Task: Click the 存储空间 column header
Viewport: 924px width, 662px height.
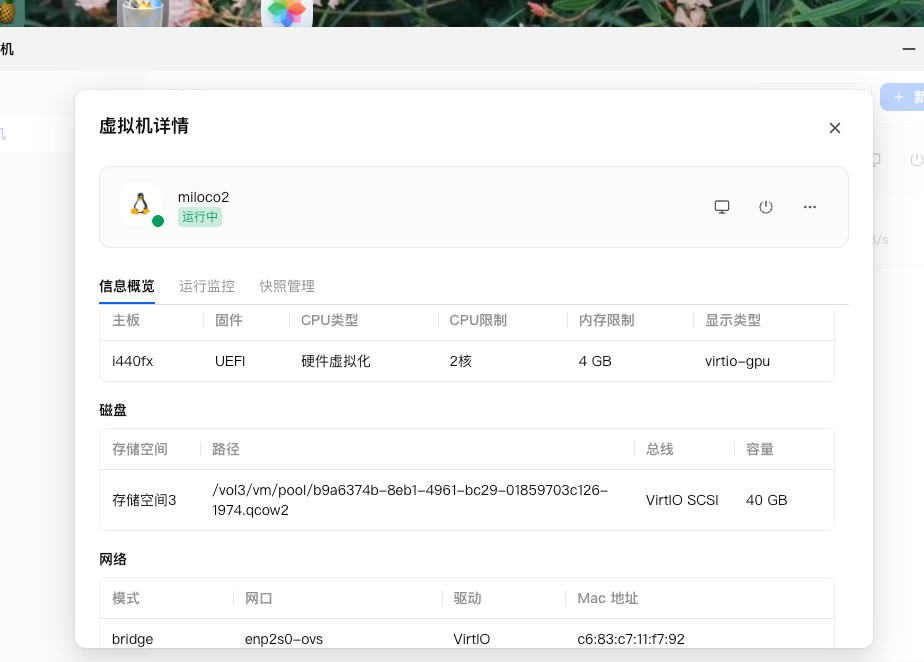Action: [x=140, y=449]
